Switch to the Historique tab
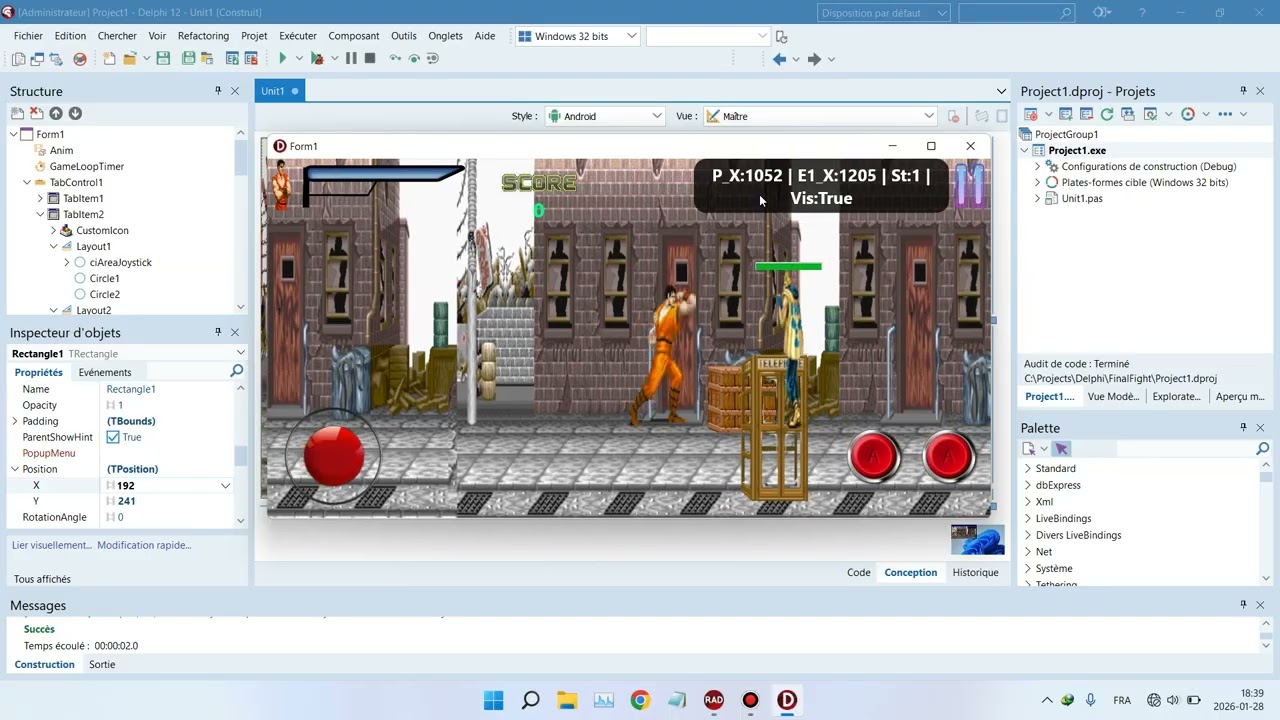Screen dimensions: 1280x720 975,572
